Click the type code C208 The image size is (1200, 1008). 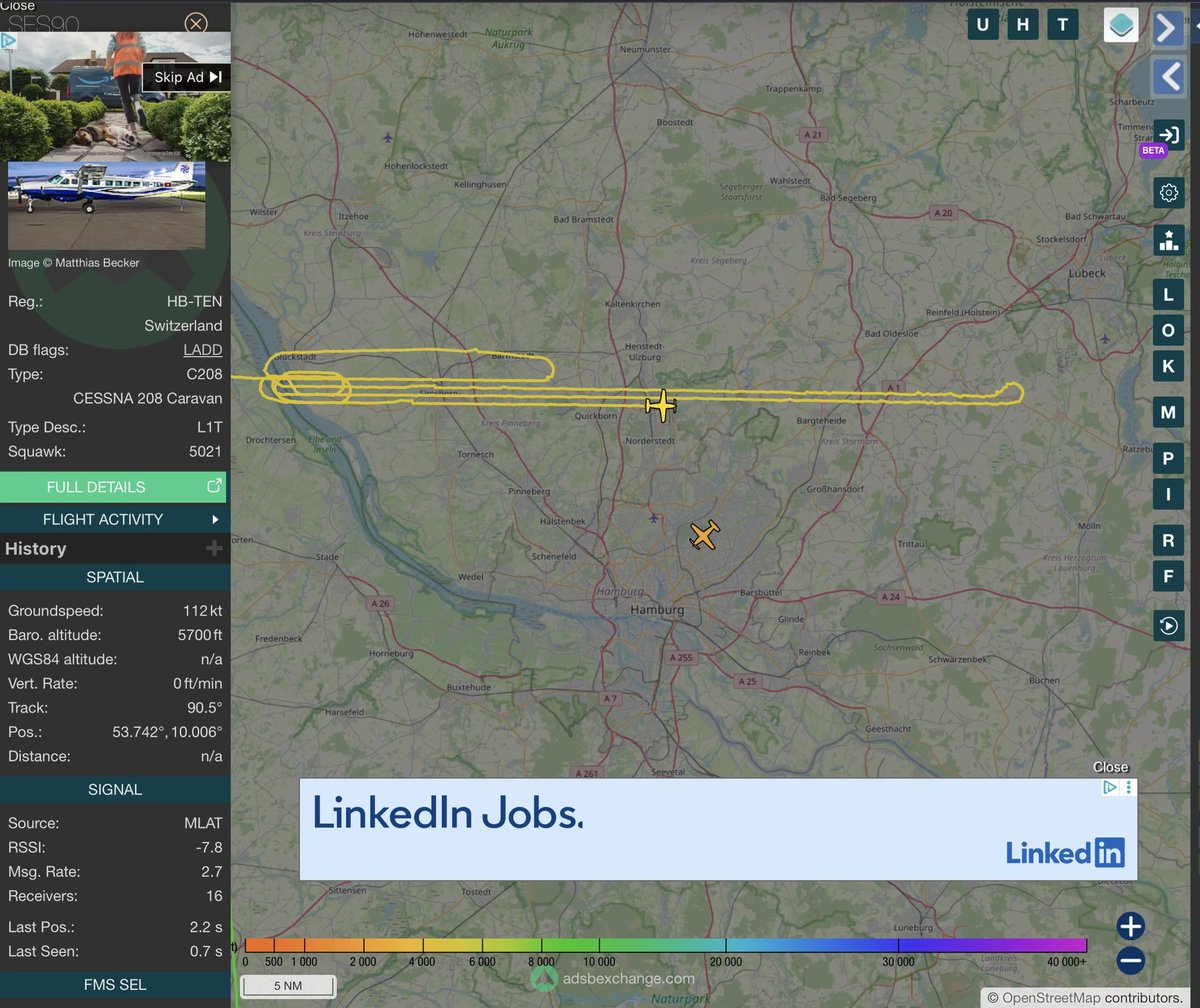point(205,374)
